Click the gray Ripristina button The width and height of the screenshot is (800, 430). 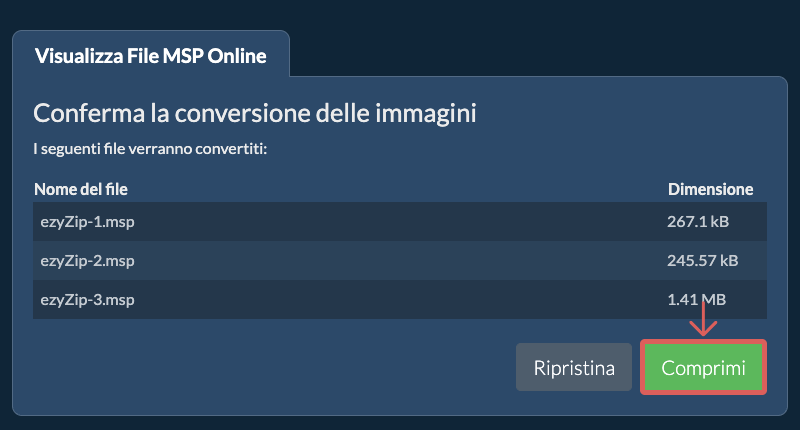coord(574,367)
